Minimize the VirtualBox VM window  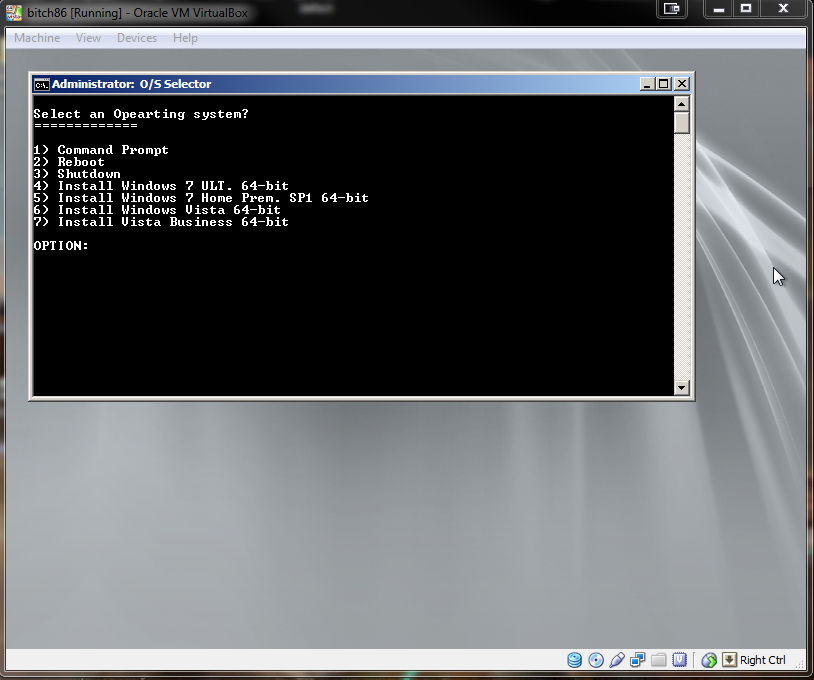pos(719,9)
